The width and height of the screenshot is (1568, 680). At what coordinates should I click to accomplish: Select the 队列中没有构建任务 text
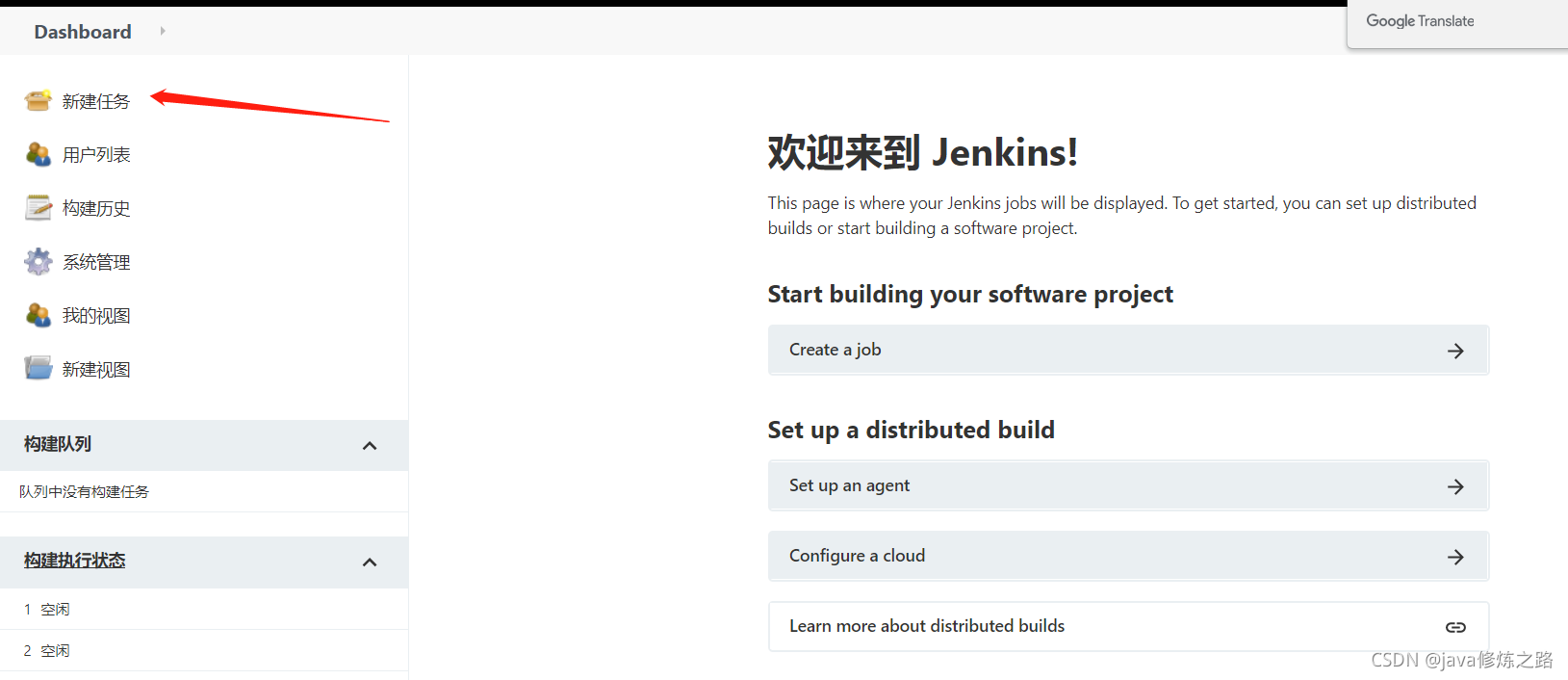tap(84, 491)
